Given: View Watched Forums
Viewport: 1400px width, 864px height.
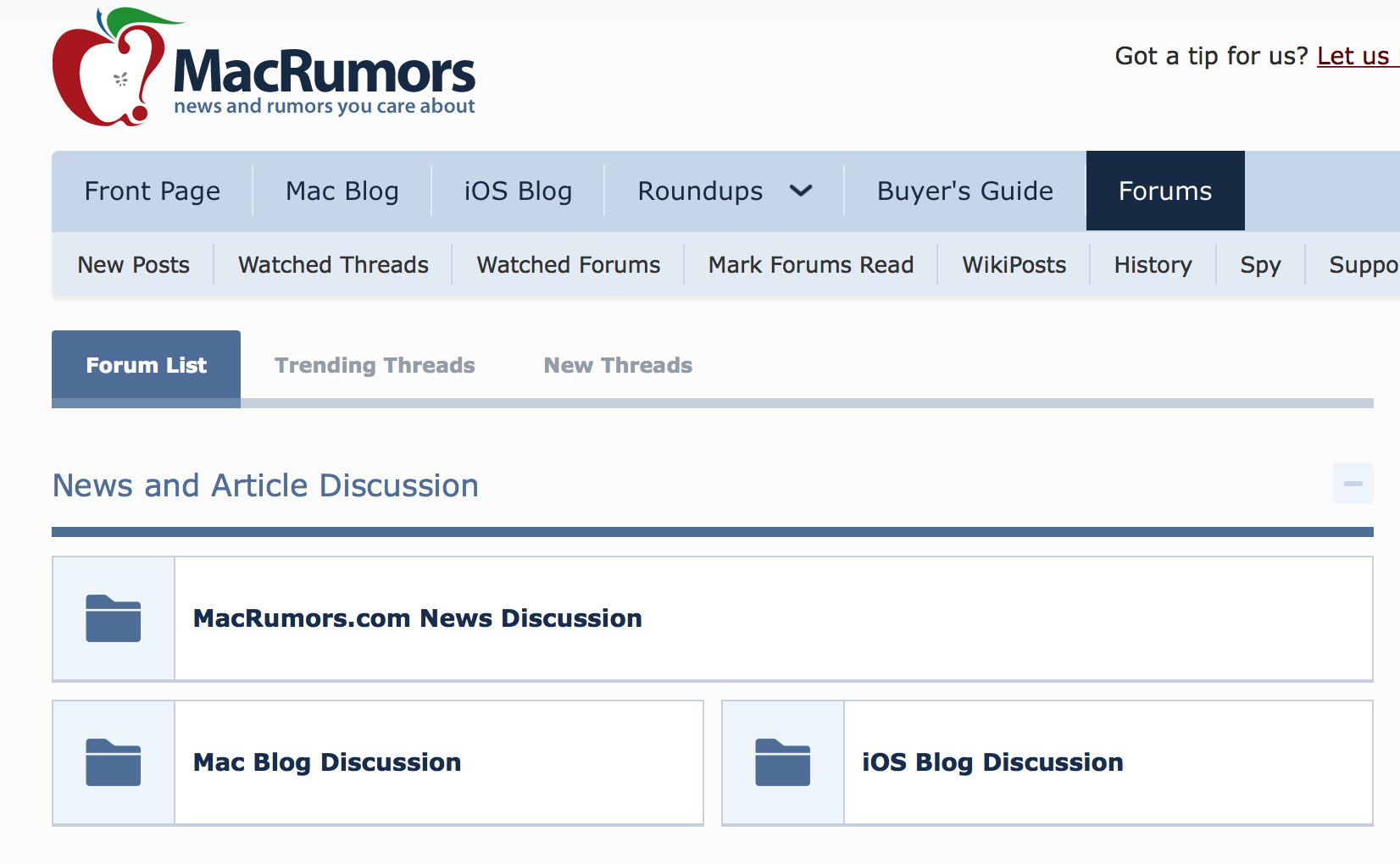Looking at the screenshot, I should point(569,265).
